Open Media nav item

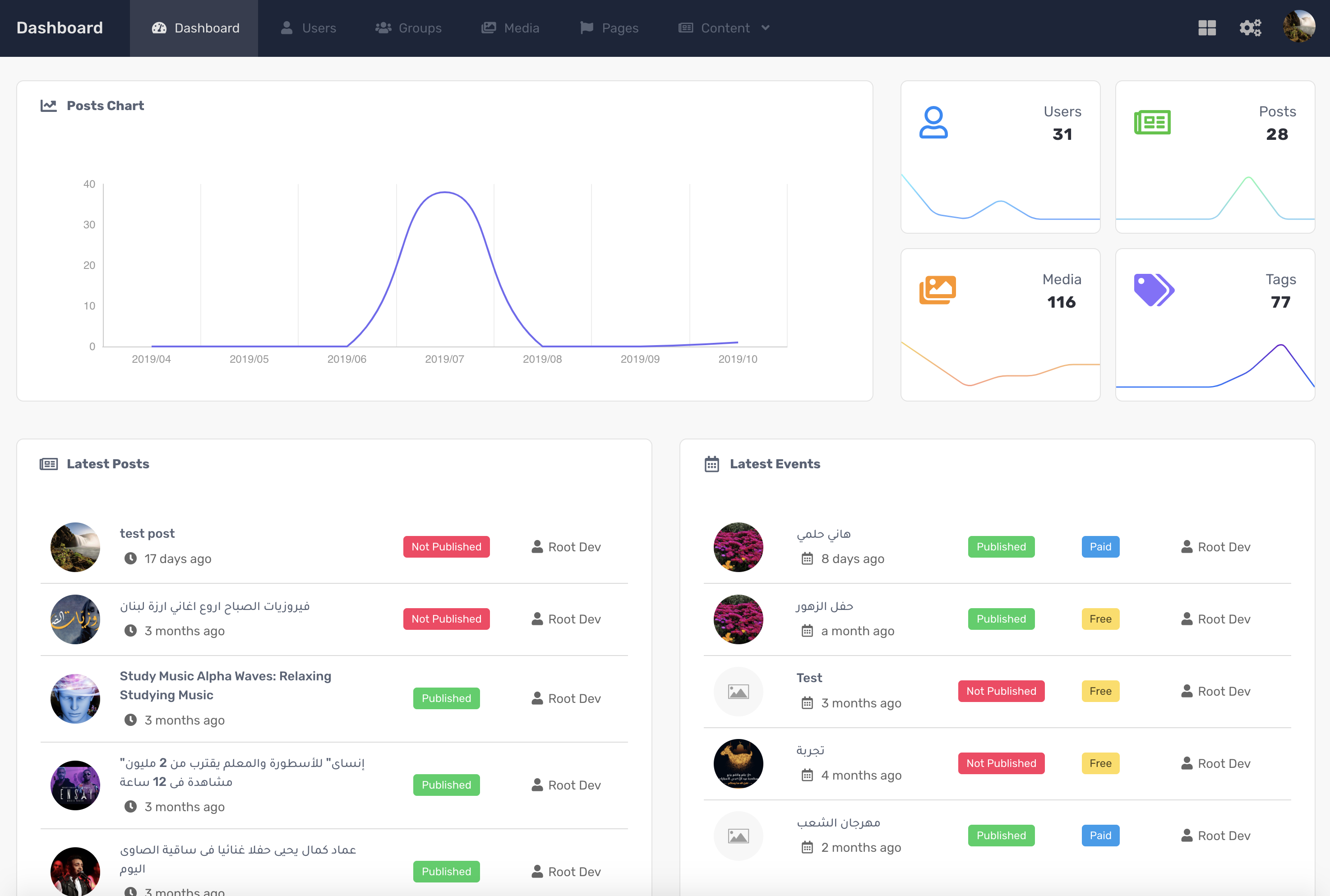[510, 28]
